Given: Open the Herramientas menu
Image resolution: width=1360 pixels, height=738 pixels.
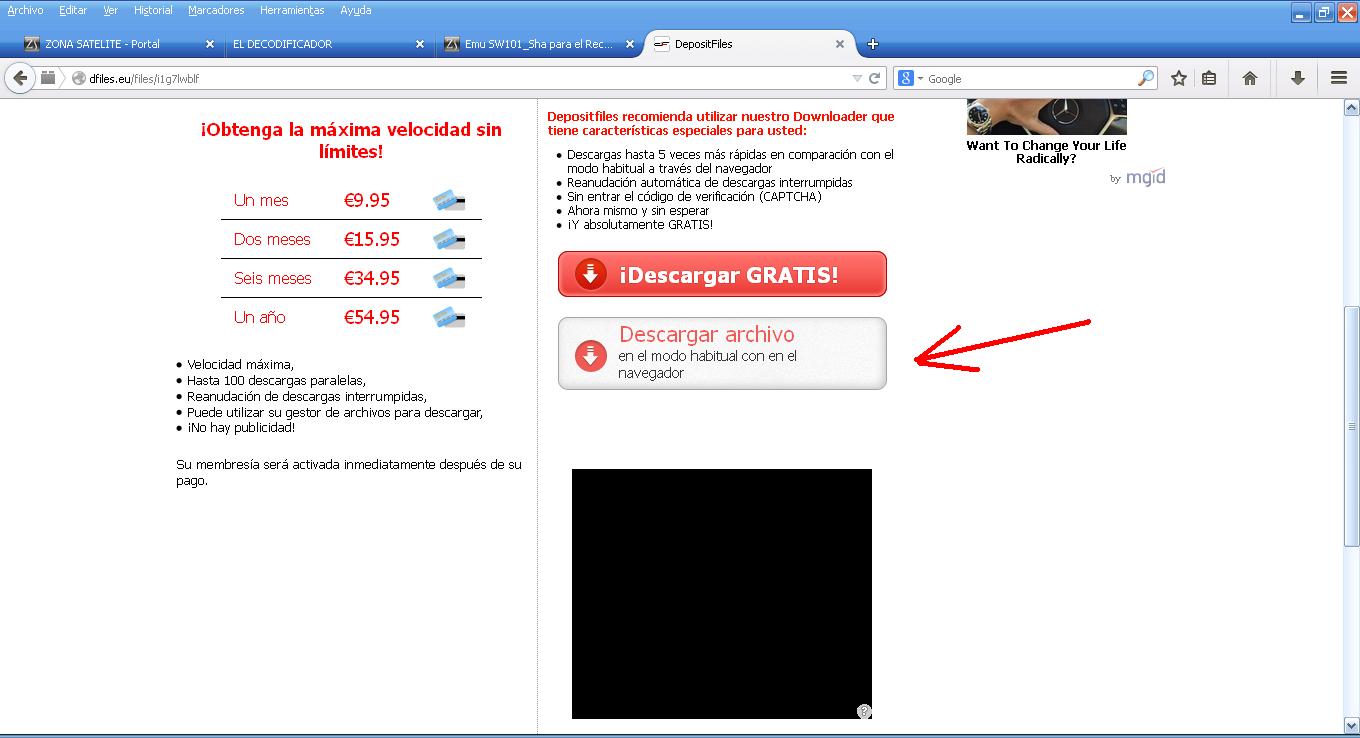Looking at the screenshot, I should (292, 10).
